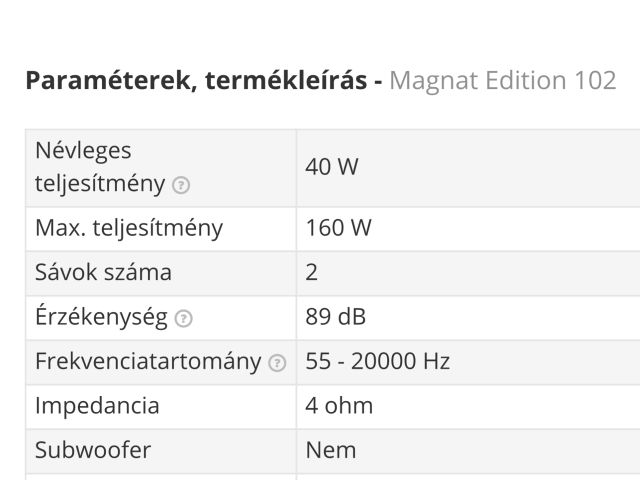640x480 pixels.
Task: Select the 55 - 20000 Hz value
Action: click(378, 361)
